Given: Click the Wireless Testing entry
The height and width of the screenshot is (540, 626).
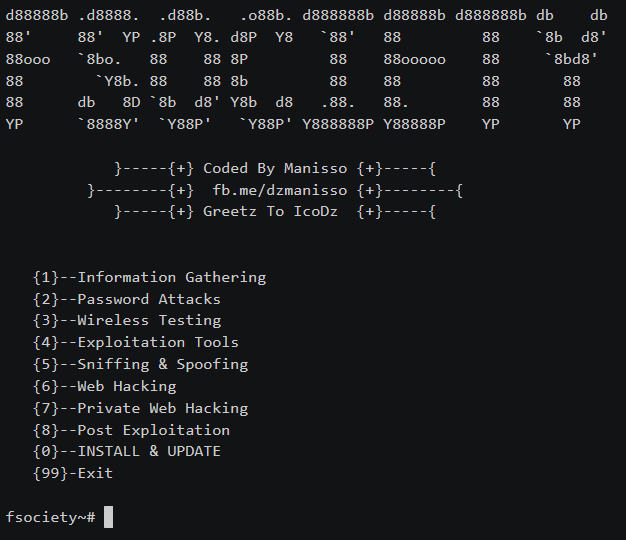Looking at the screenshot, I should coord(149,321).
